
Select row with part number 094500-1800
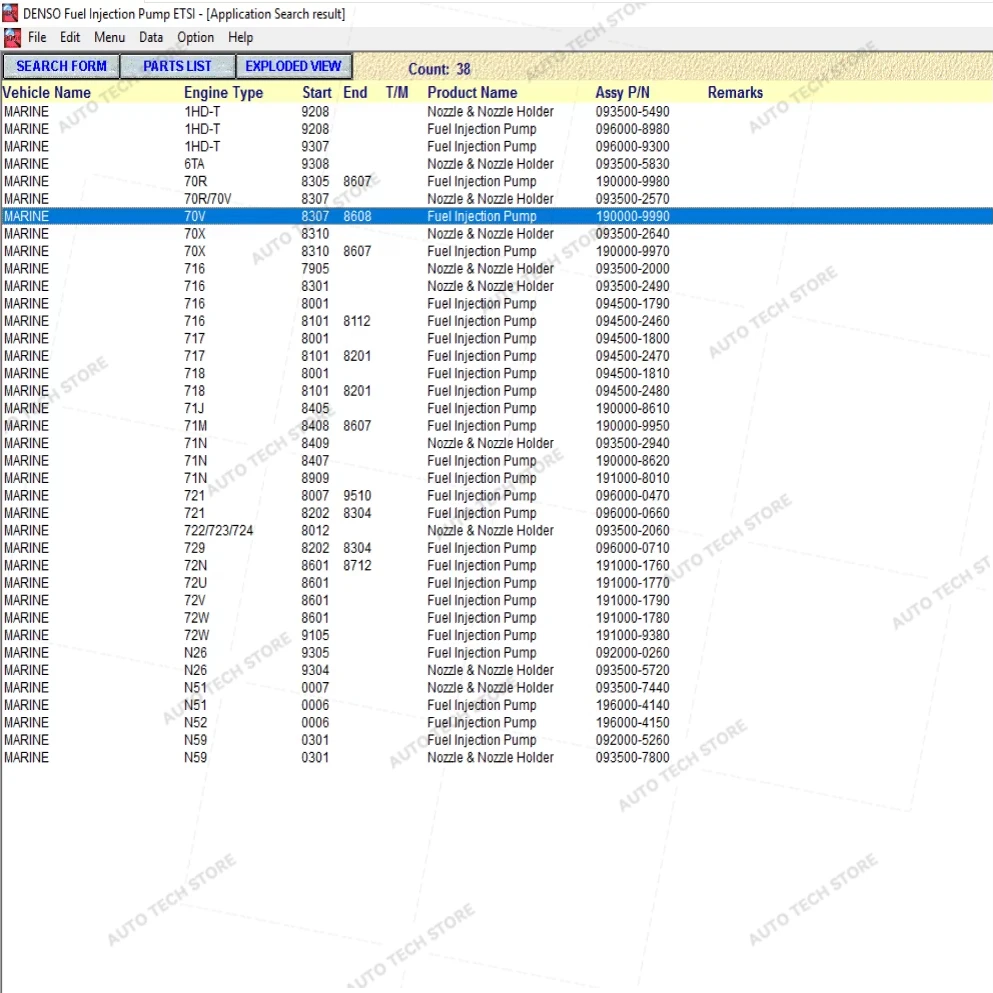pyautogui.click(x=496, y=338)
